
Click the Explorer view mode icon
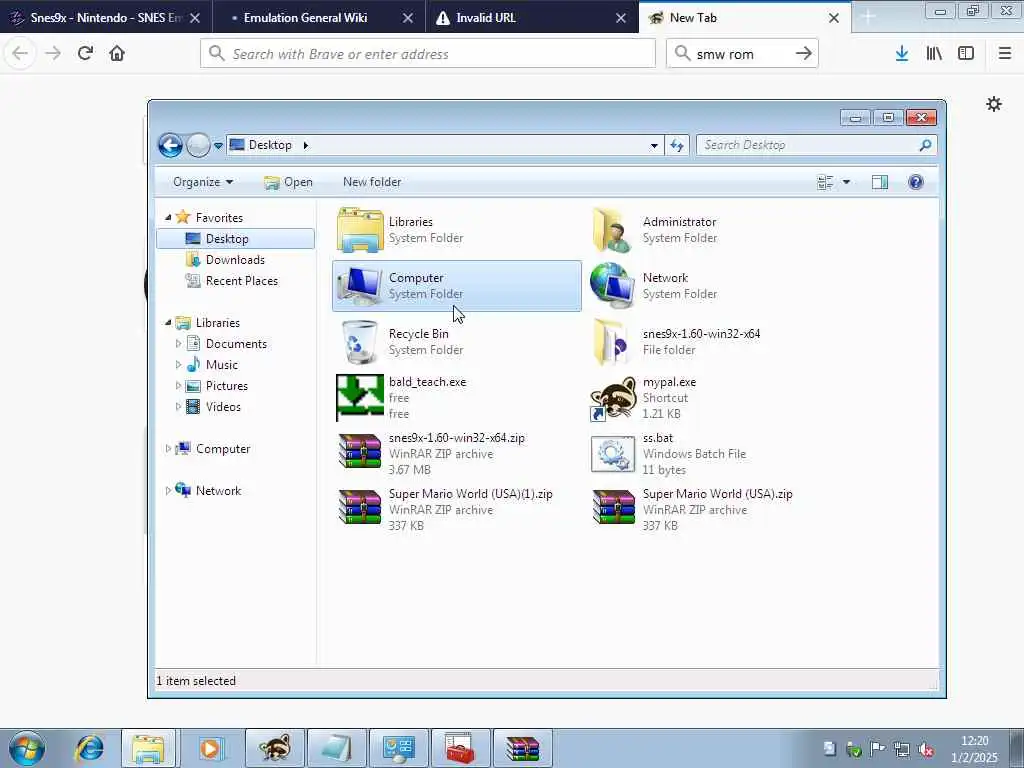[825, 182]
